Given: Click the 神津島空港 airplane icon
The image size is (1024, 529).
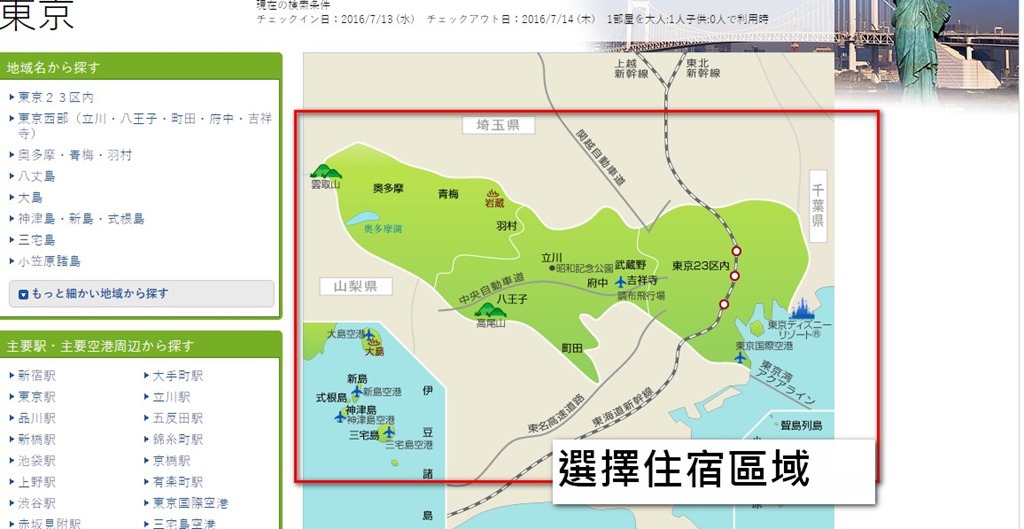Looking at the screenshot, I should tap(340, 416).
